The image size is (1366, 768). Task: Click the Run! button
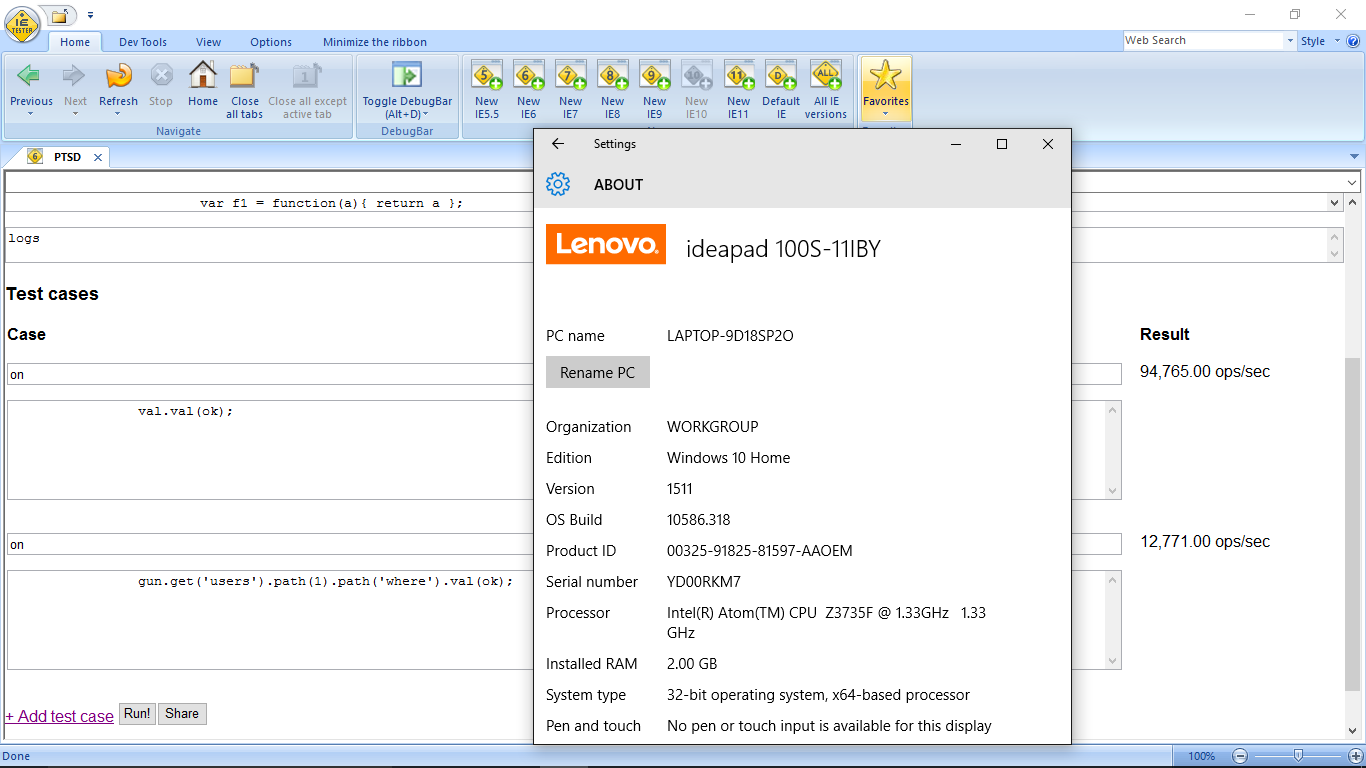click(137, 714)
